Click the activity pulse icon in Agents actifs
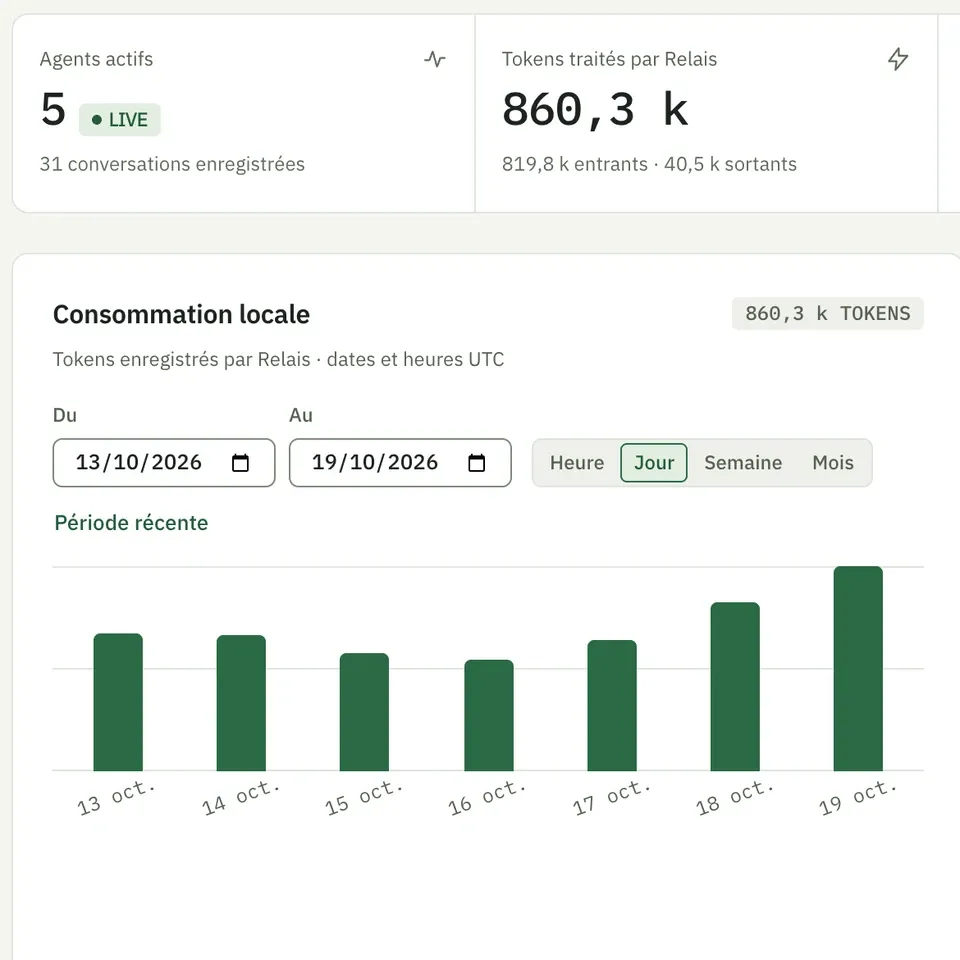The image size is (960, 960). 435,59
